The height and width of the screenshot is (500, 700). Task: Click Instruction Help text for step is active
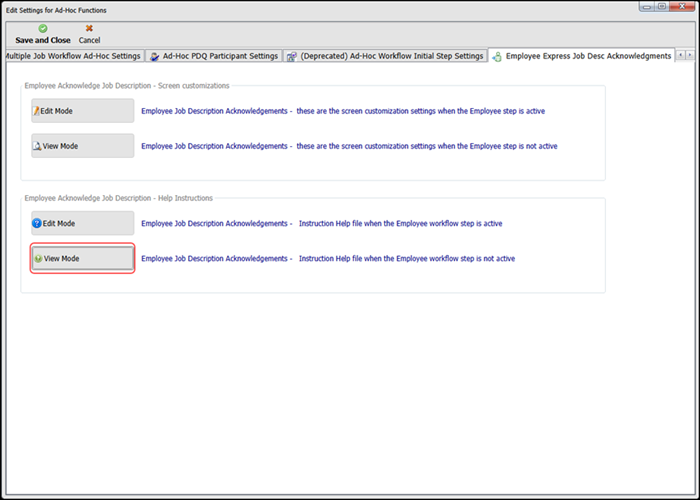(x=325, y=223)
